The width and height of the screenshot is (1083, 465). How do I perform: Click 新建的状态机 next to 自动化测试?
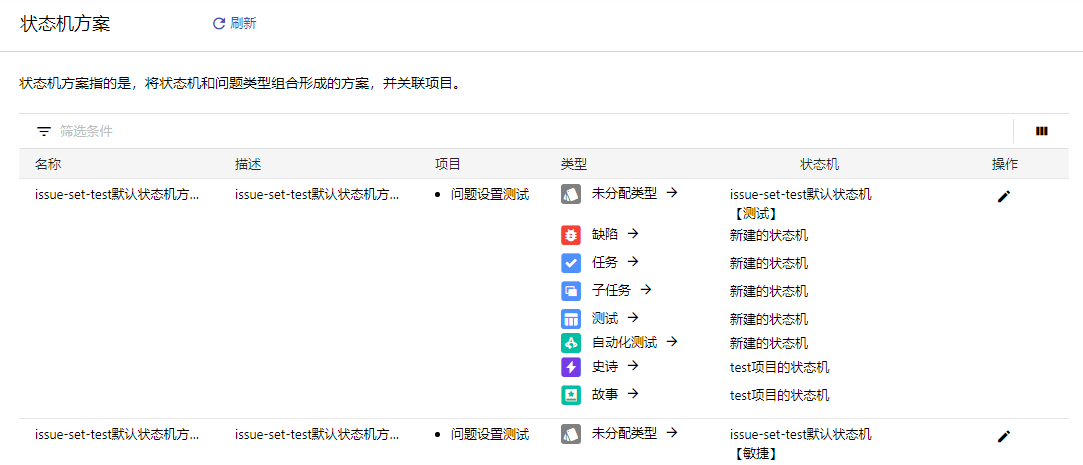pyautogui.click(x=769, y=343)
